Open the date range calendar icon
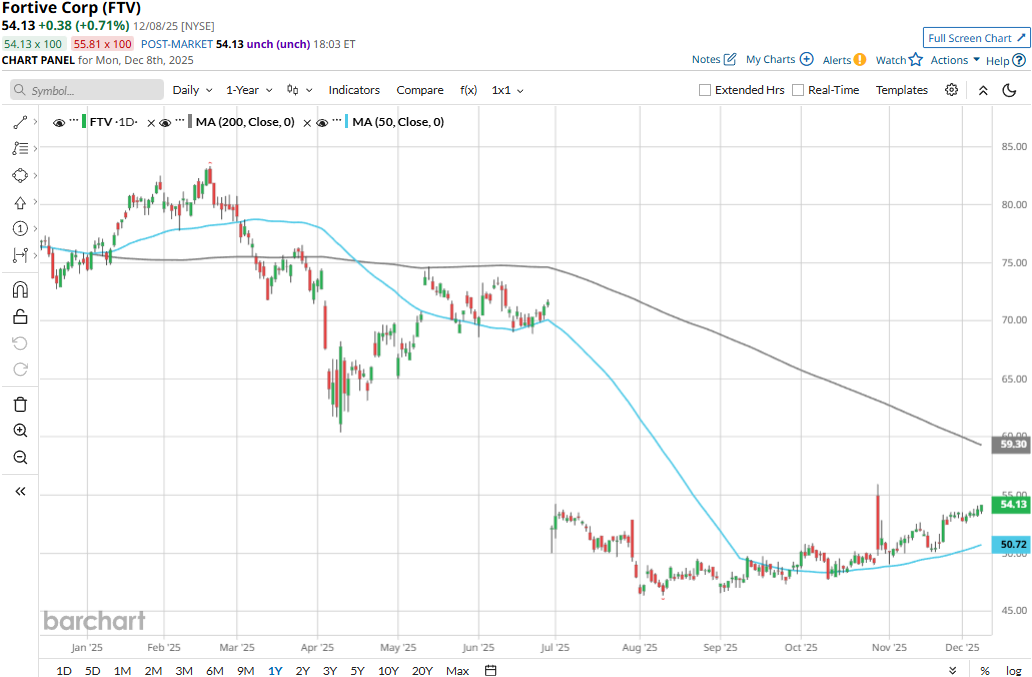The height and width of the screenshot is (677, 1032). (491, 670)
